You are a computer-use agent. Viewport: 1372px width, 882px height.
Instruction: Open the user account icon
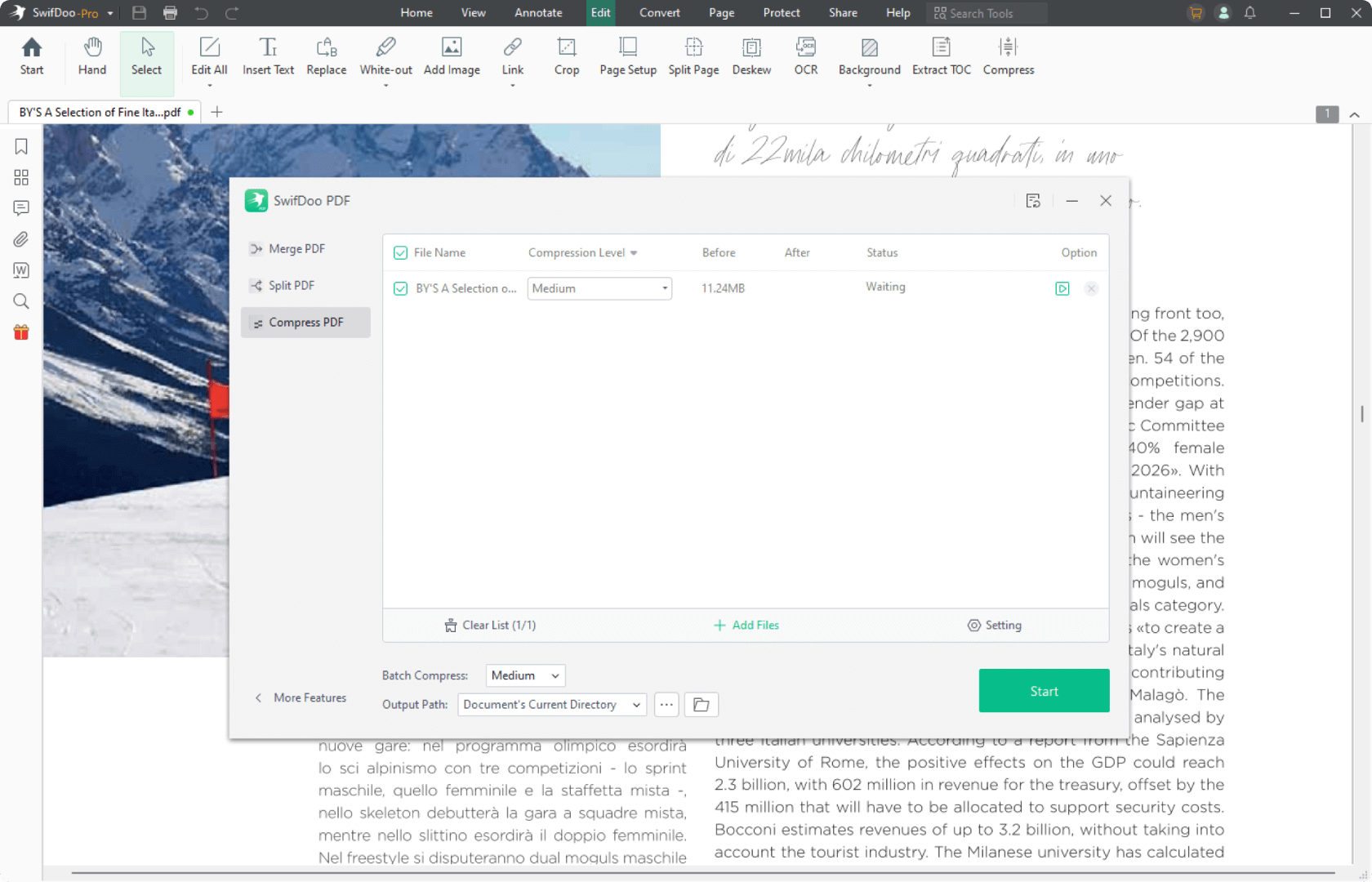tap(1223, 13)
